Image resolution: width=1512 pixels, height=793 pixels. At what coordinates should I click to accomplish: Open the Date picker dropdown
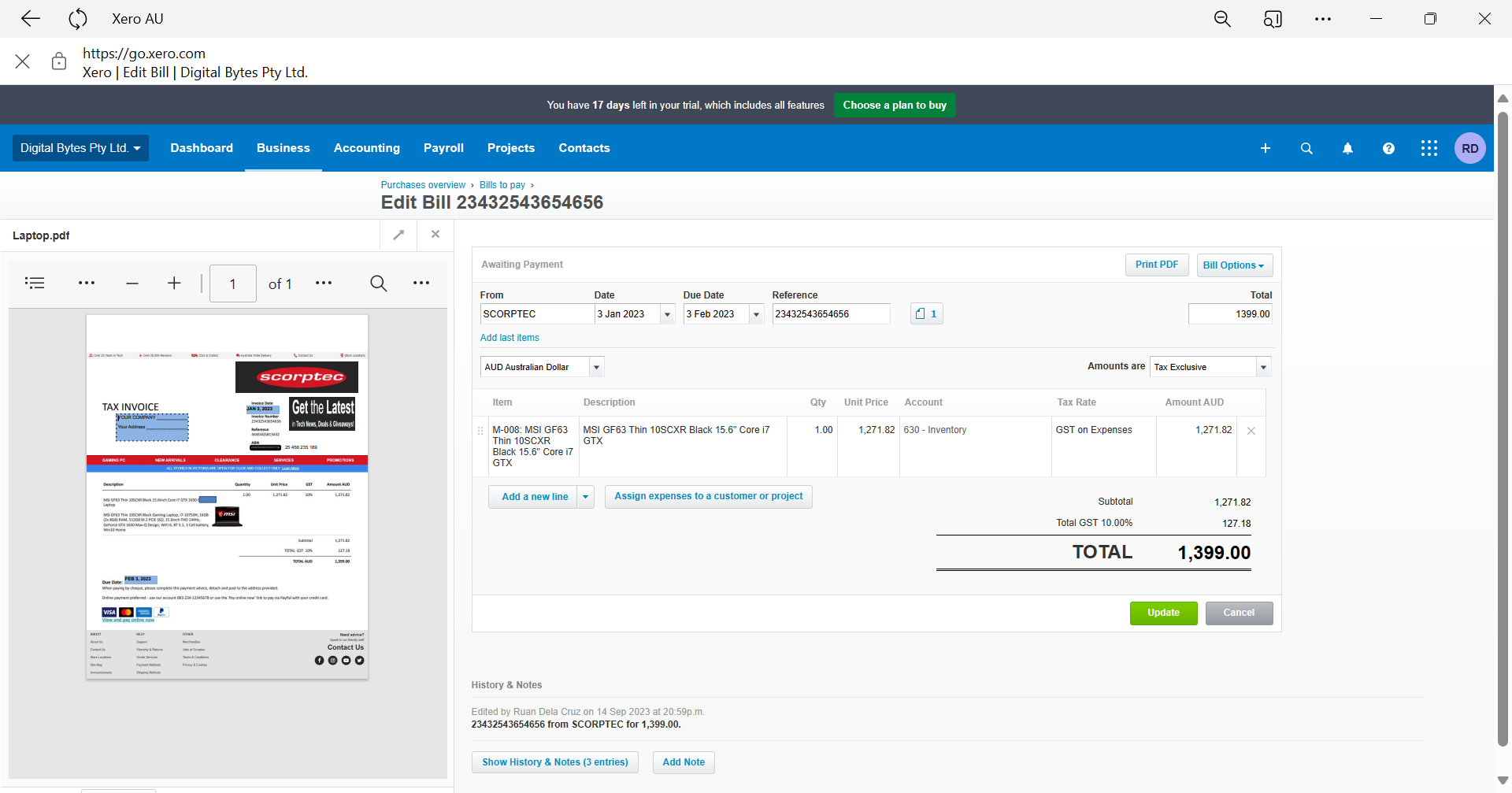pos(668,314)
